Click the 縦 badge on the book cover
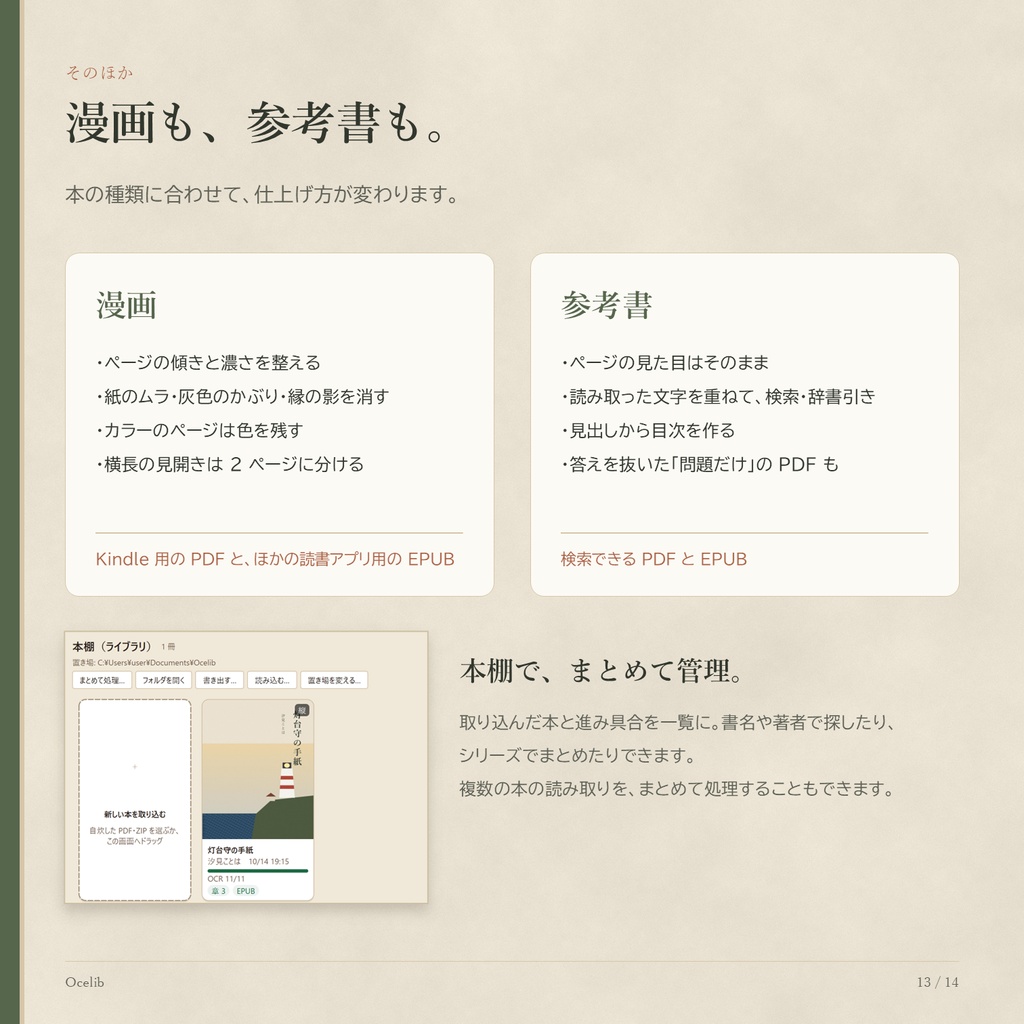1024x1024 pixels. point(302,710)
